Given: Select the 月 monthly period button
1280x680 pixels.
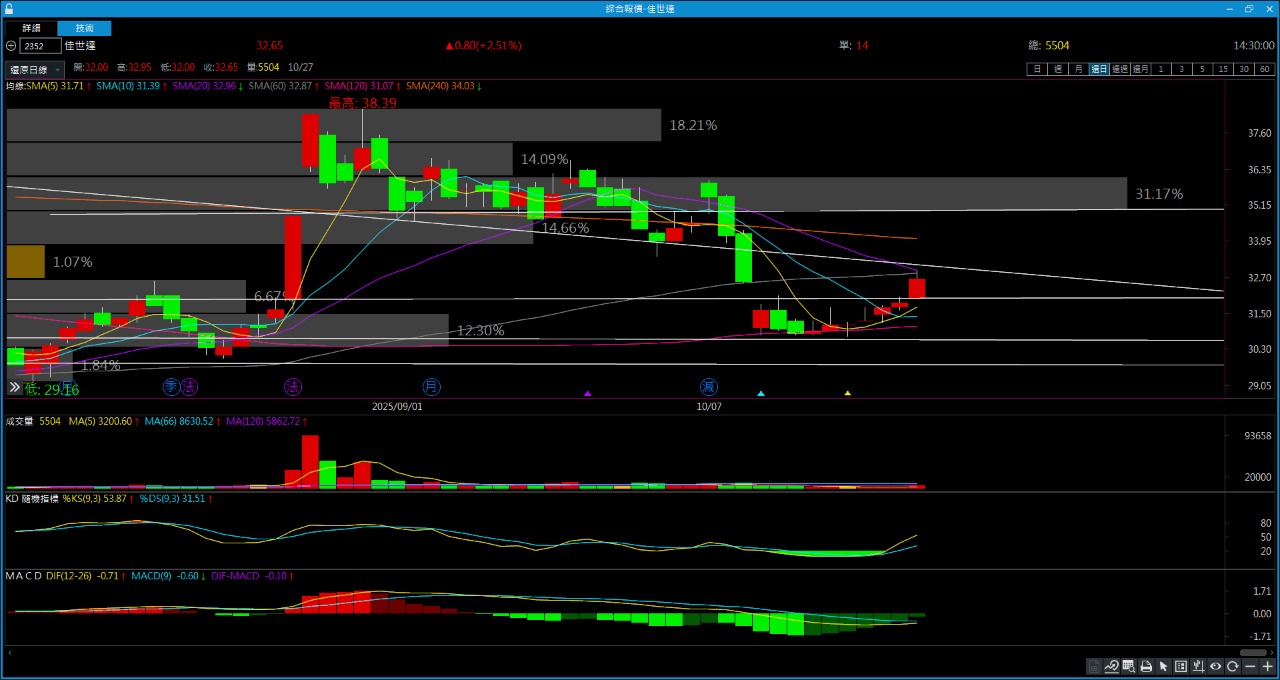Looking at the screenshot, I should click(x=1078, y=69).
